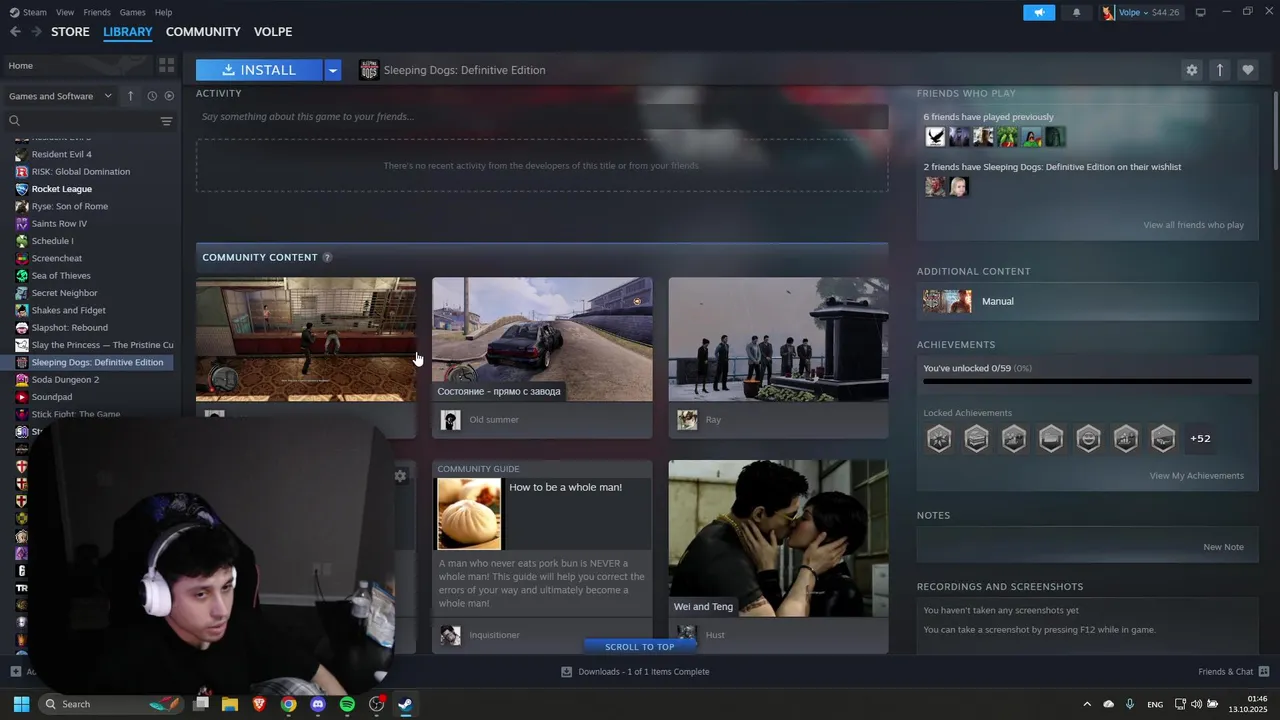Open advanced library filter options icon
The image size is (1280, 720).
click(x=166, y=121)
